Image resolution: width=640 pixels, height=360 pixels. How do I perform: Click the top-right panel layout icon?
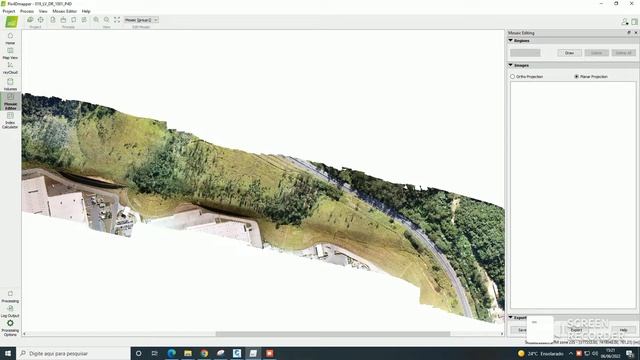point(634,22)
